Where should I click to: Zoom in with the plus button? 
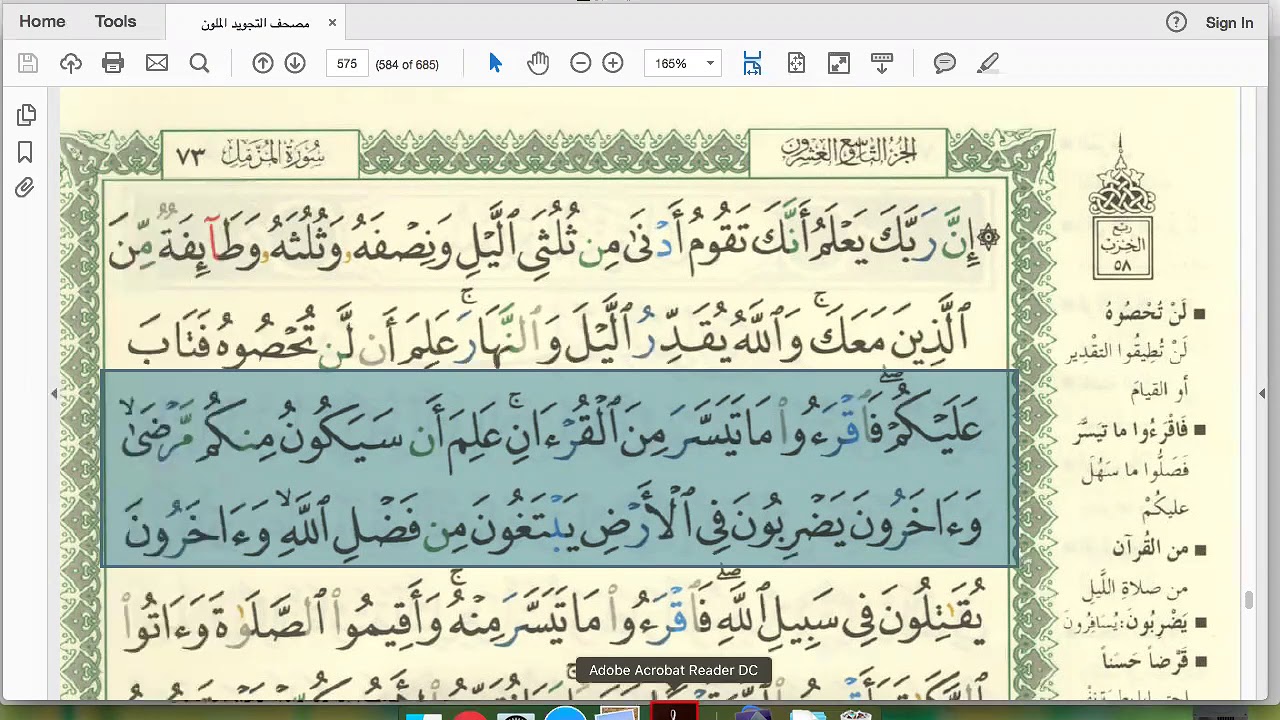(613, 64)
